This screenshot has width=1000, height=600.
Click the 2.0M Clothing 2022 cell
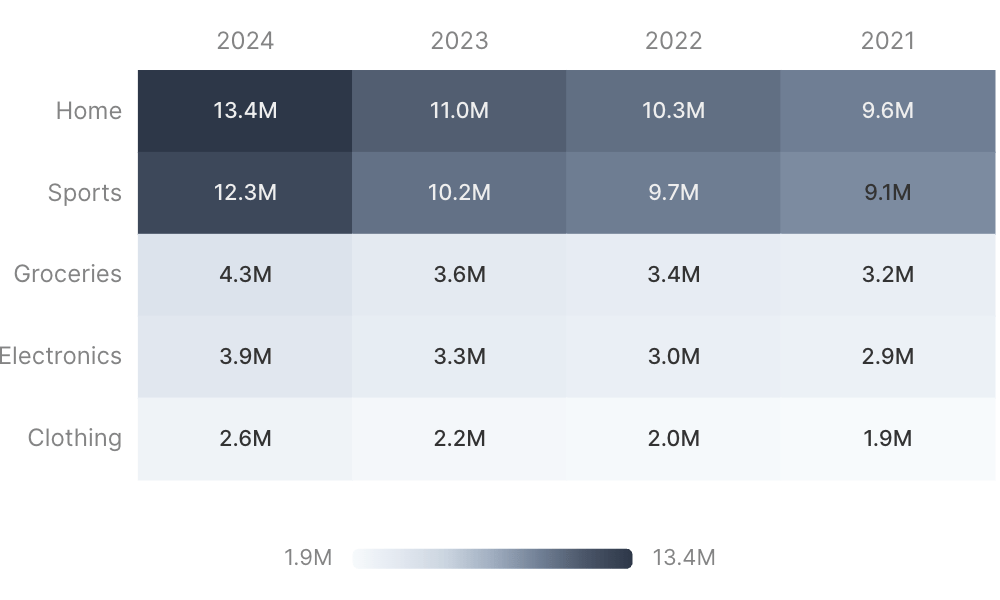673,439
